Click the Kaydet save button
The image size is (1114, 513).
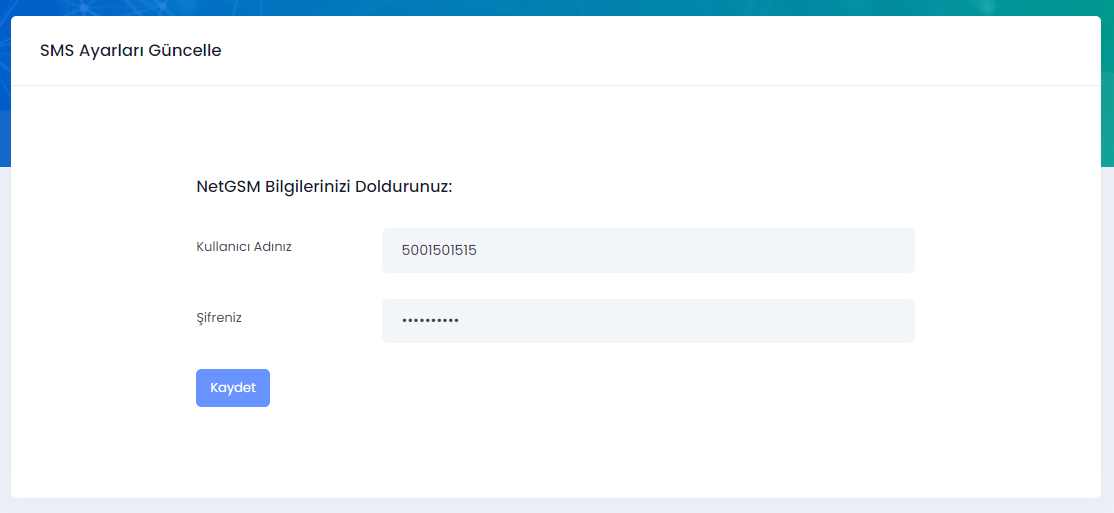(x=232, y=388)
